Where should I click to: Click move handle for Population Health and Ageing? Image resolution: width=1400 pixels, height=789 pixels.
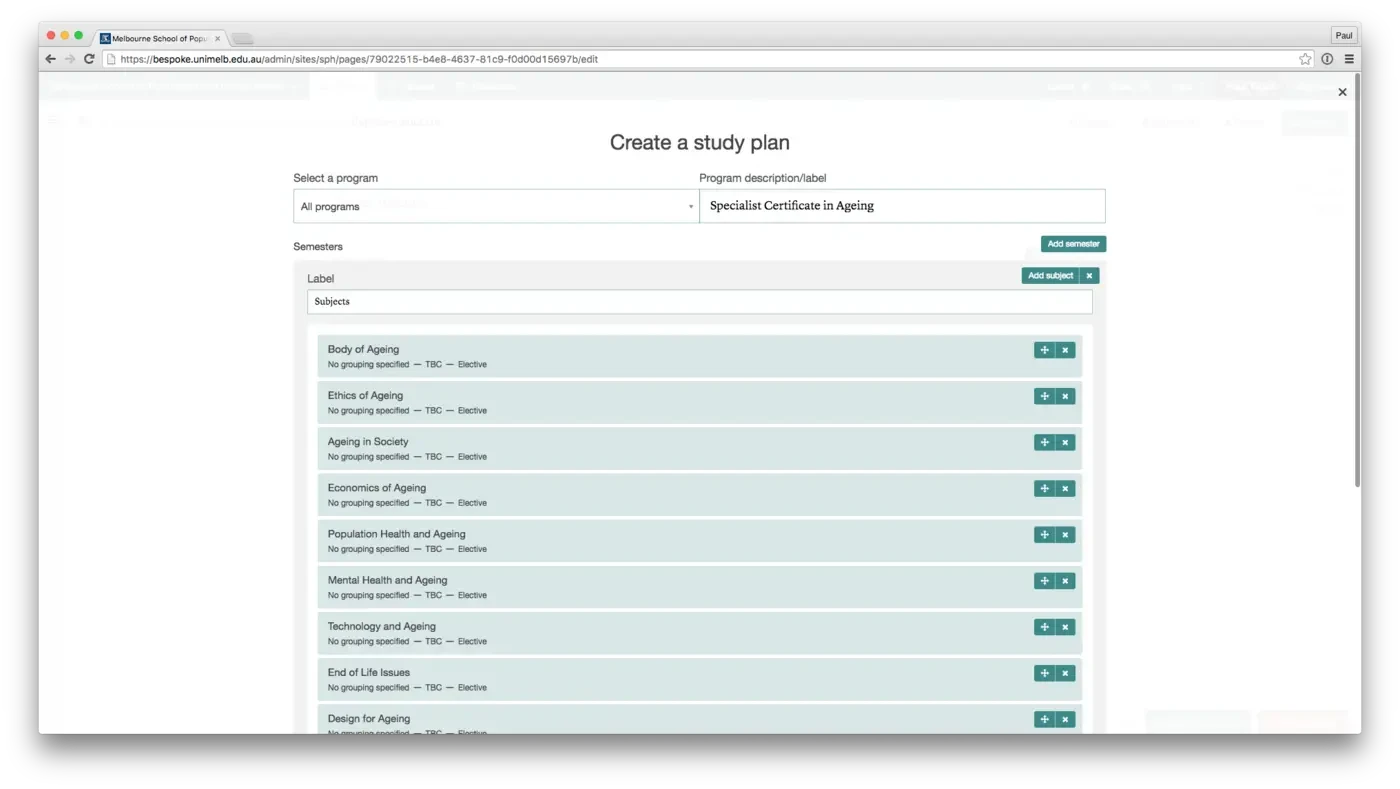[1044, 534]
